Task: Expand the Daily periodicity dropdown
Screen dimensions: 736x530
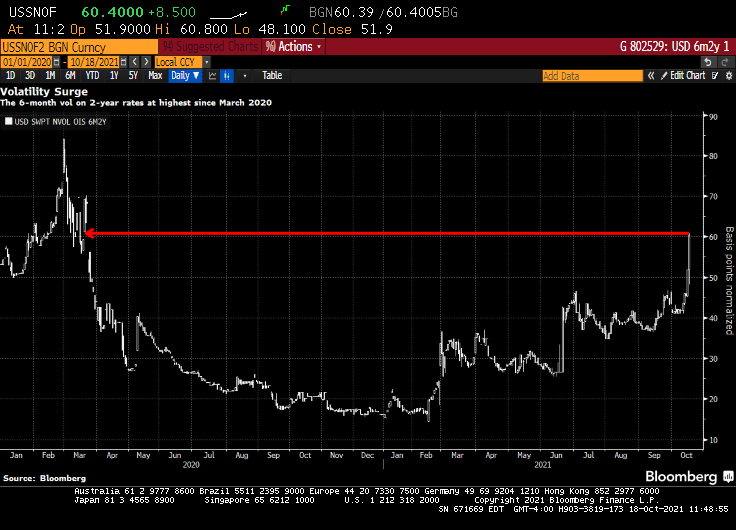Action: (185, 75)
